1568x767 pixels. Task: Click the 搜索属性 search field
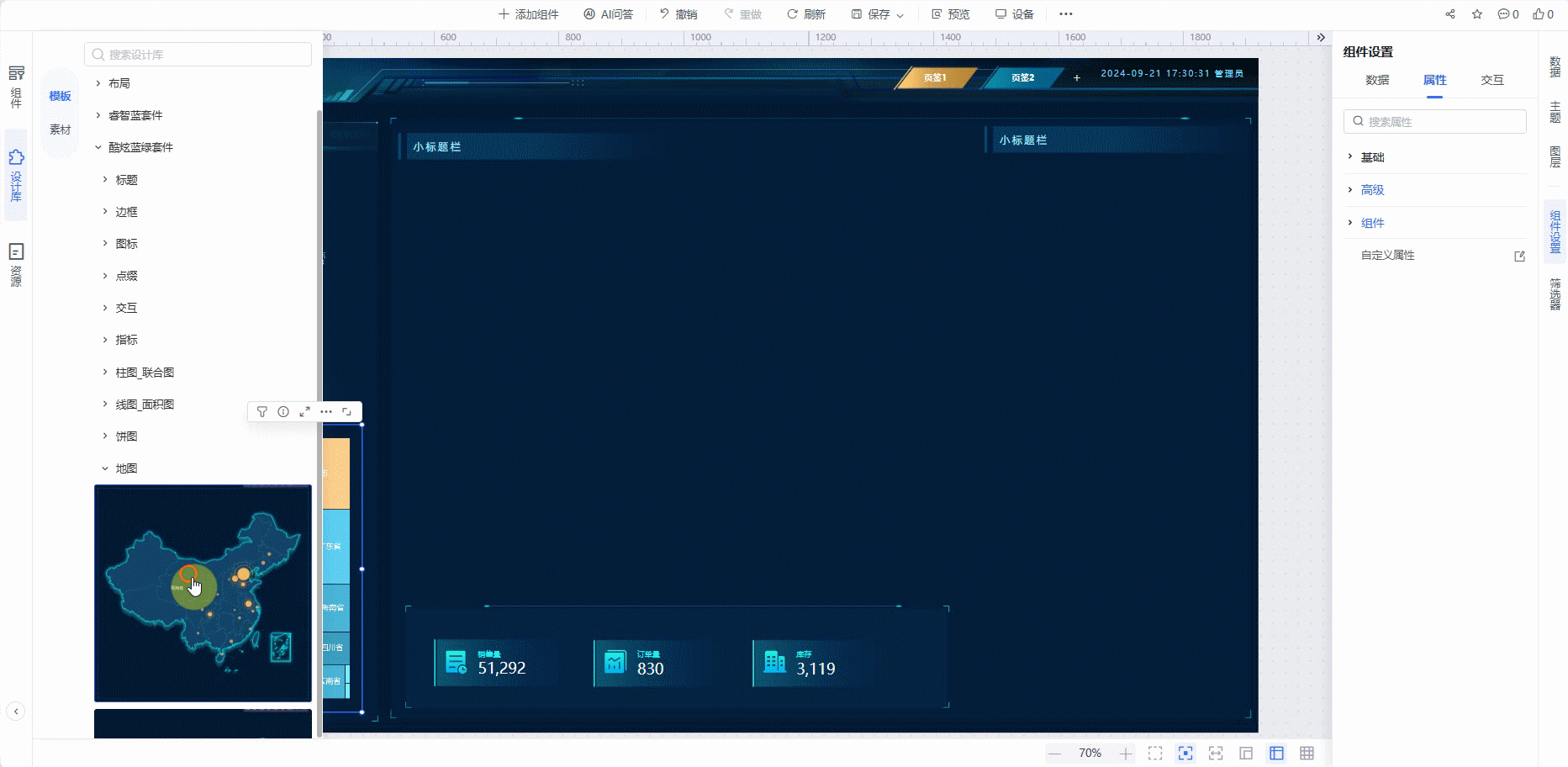click(x=1434, y=122)
